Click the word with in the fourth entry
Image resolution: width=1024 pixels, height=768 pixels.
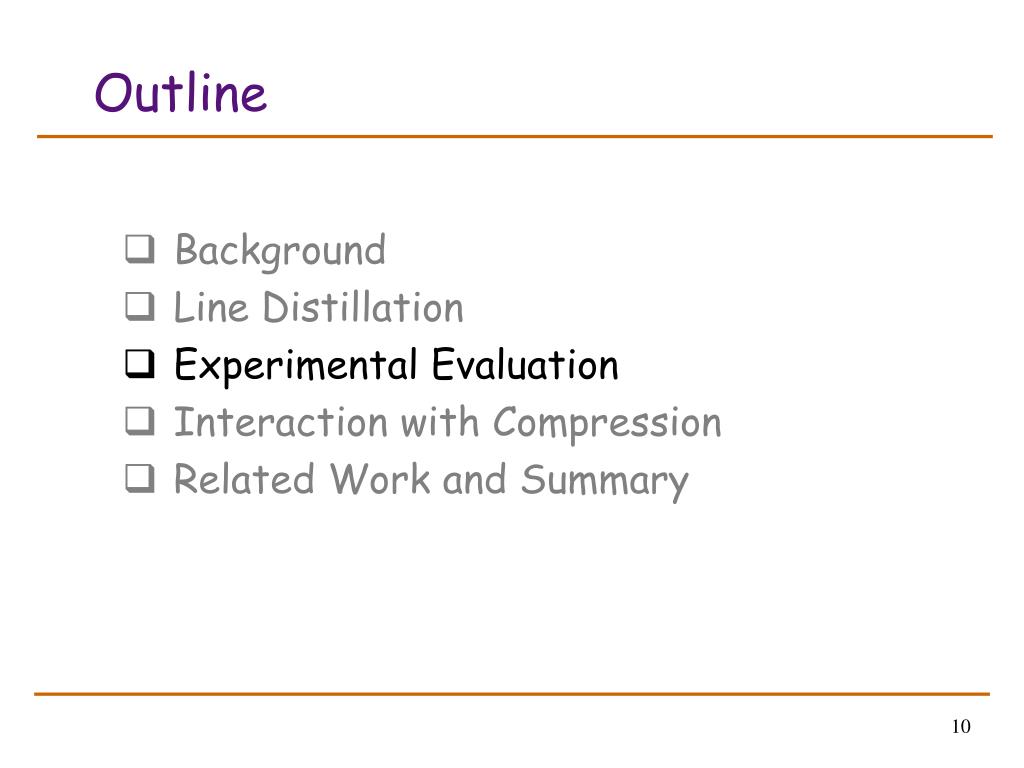point(440,422)
